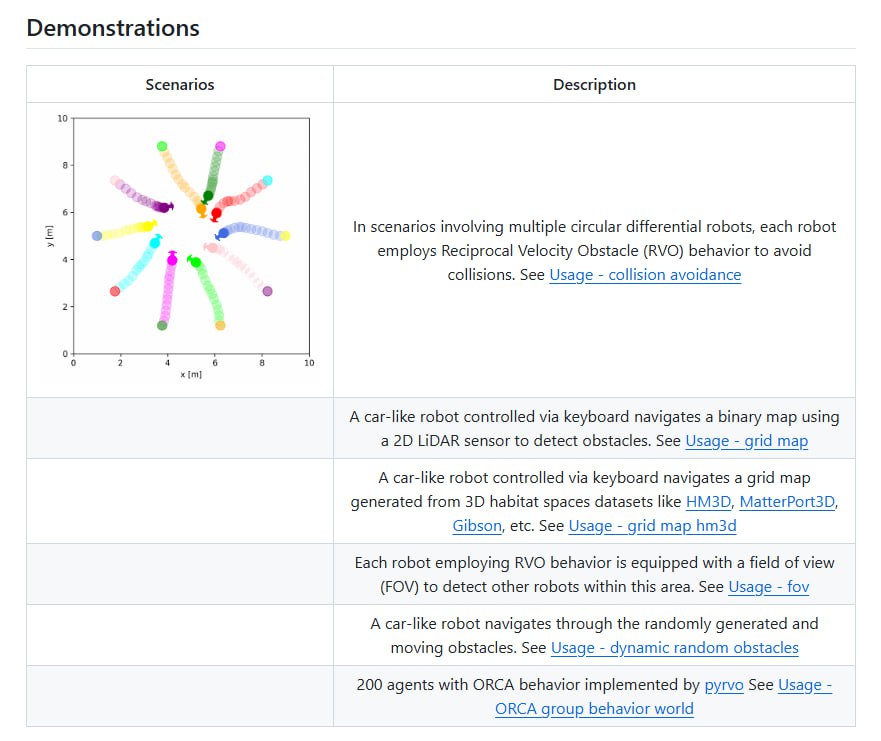Click the purple goal circle in plot's lower right
The width and height of the screenshot is (881, 741).
click(267, 291)
